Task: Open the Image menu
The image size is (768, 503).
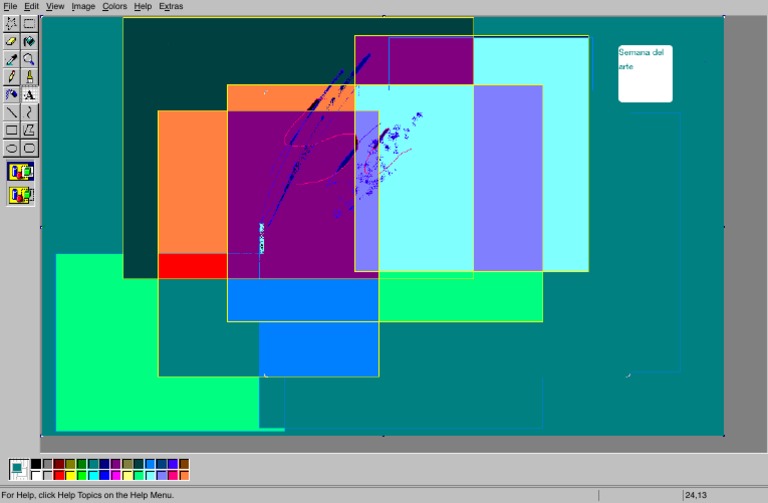Action: (x=83, y=6)
